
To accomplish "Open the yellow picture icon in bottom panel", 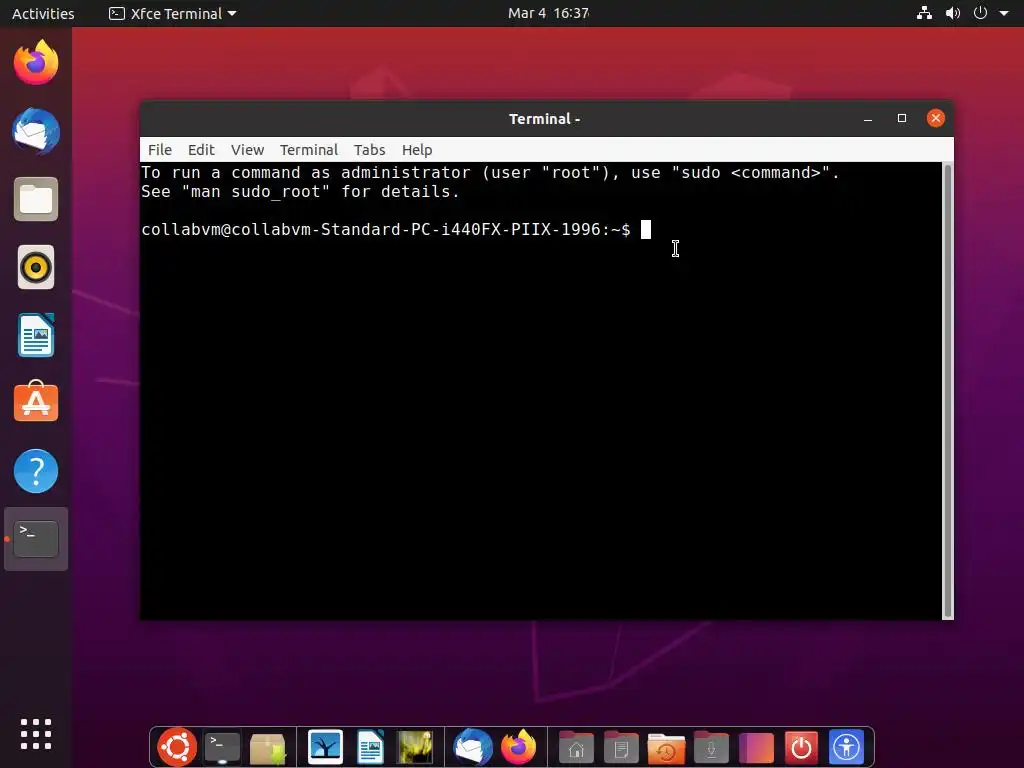I will click(x=415, y=747).
